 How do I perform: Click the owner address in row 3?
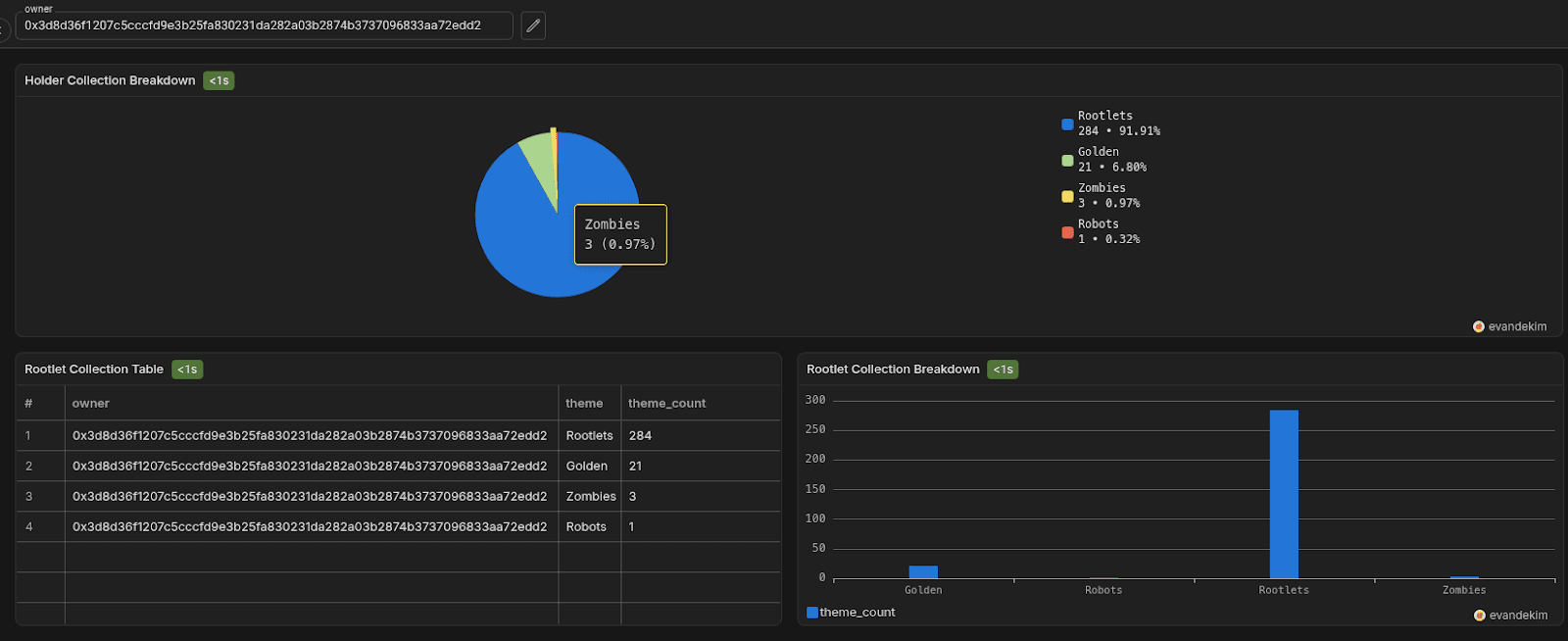coord(310,496)
